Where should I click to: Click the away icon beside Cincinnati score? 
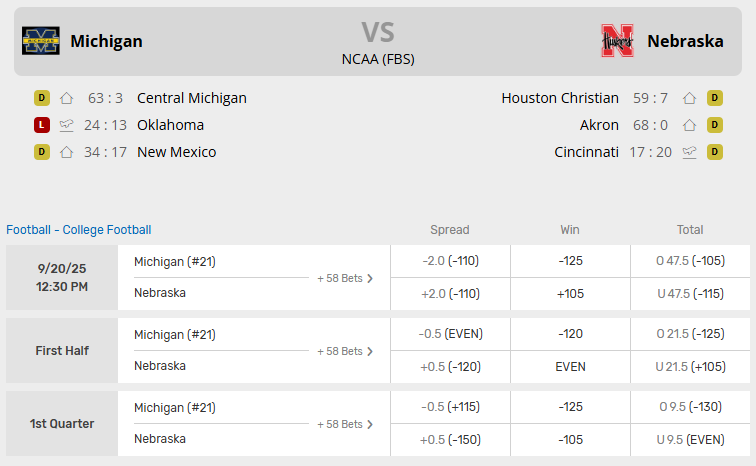pyautogui.click(x=689, y=152)
